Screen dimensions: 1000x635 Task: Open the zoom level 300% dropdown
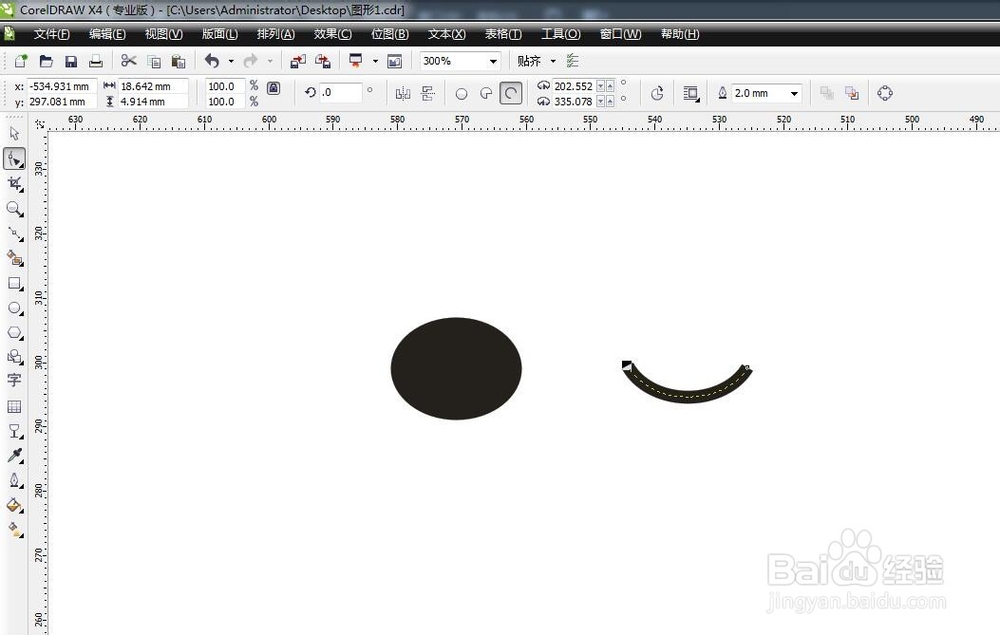point(493,61)
